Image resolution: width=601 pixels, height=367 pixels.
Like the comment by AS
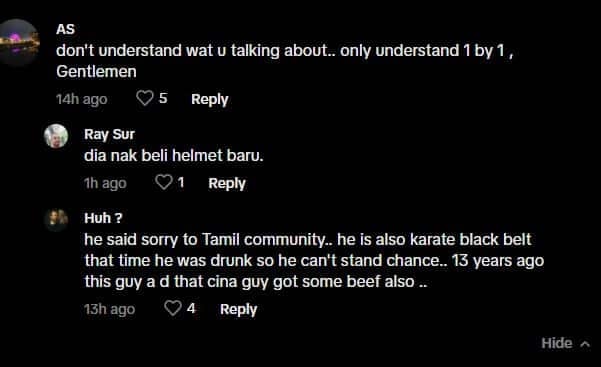145,98
